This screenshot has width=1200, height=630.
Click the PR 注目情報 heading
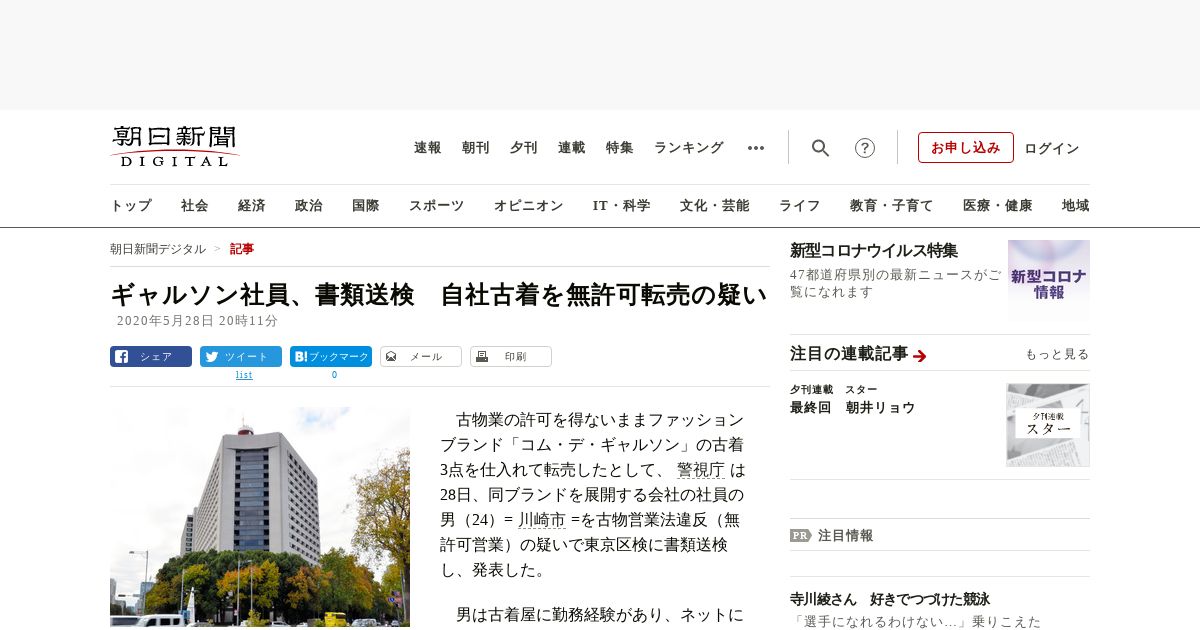coord(832,535)
